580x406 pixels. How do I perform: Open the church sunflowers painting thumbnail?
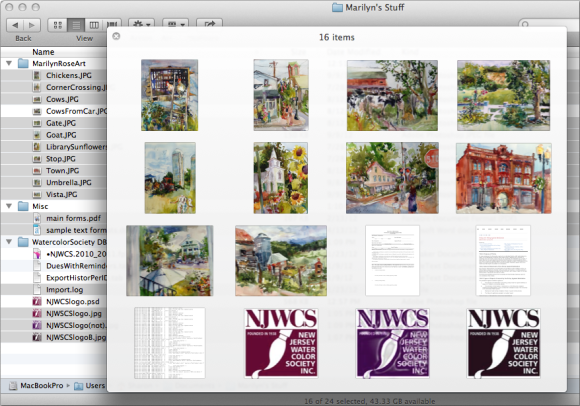pyautogui.click(x=281, y=178)
